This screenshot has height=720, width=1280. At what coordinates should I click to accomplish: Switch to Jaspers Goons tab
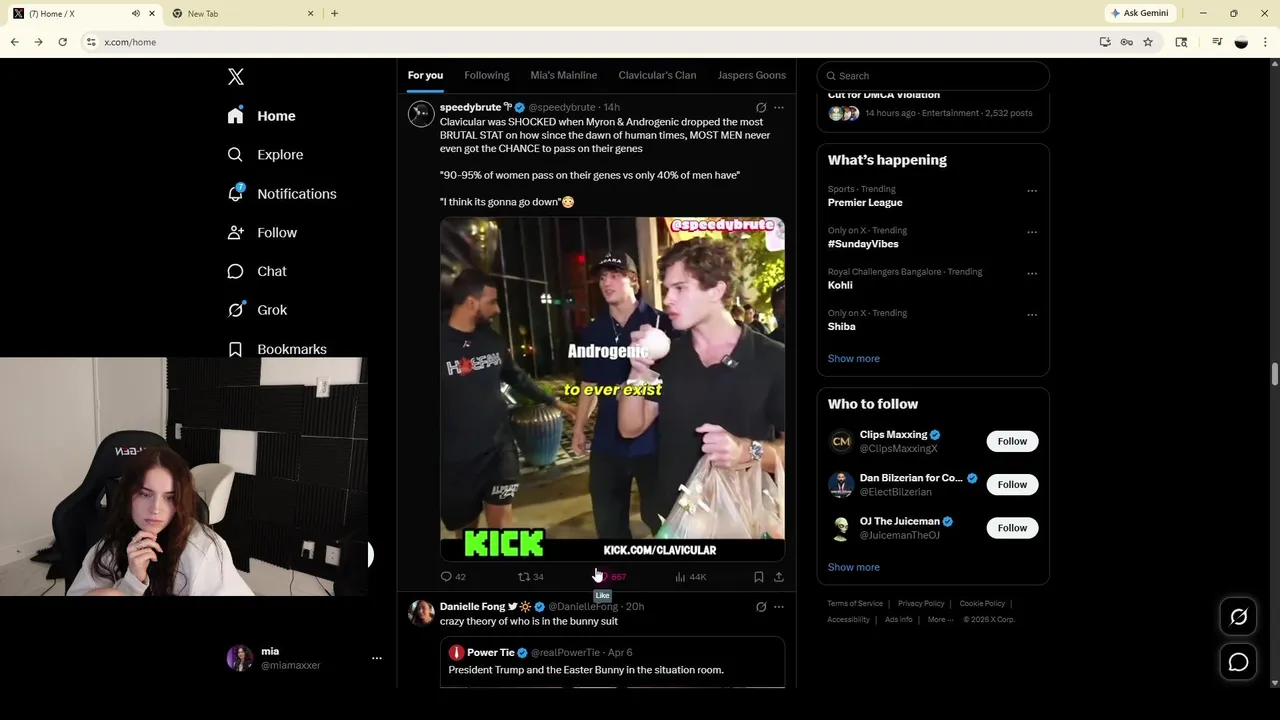(752, 75)
